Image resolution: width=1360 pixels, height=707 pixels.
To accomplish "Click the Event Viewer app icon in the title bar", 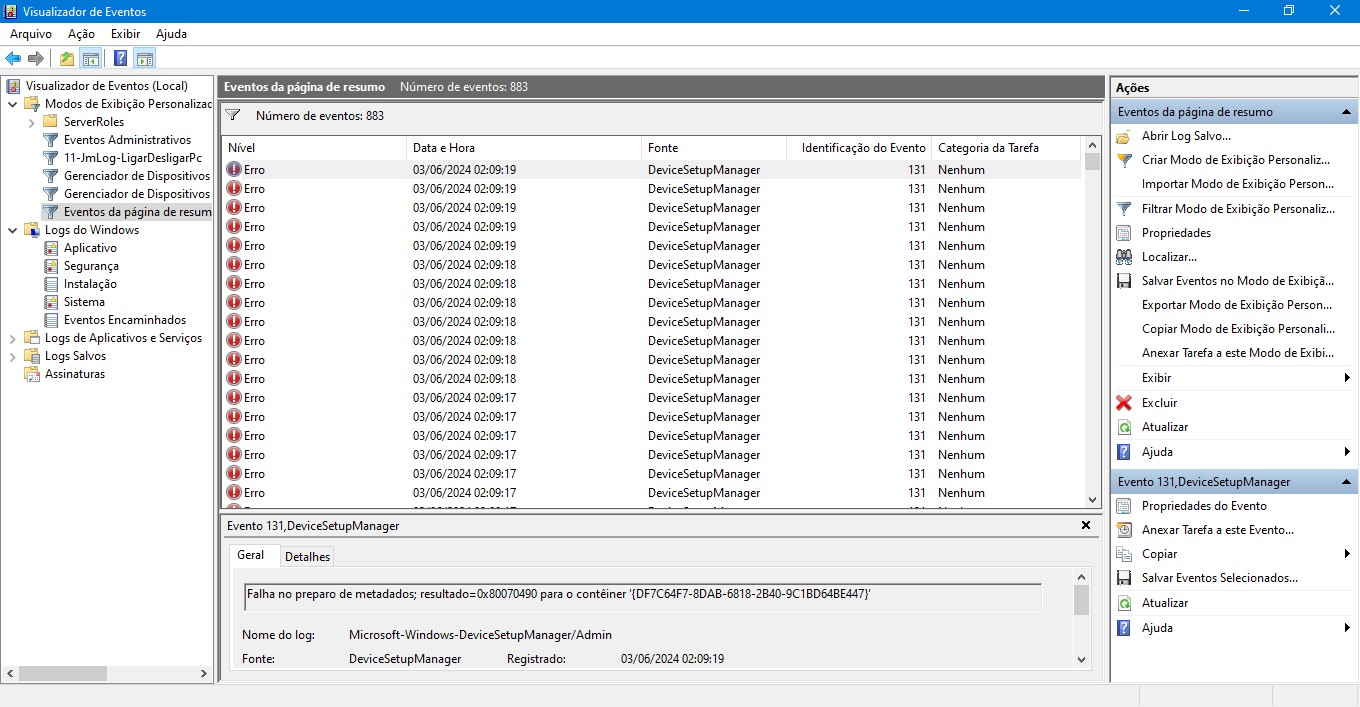I will (11, 11).
